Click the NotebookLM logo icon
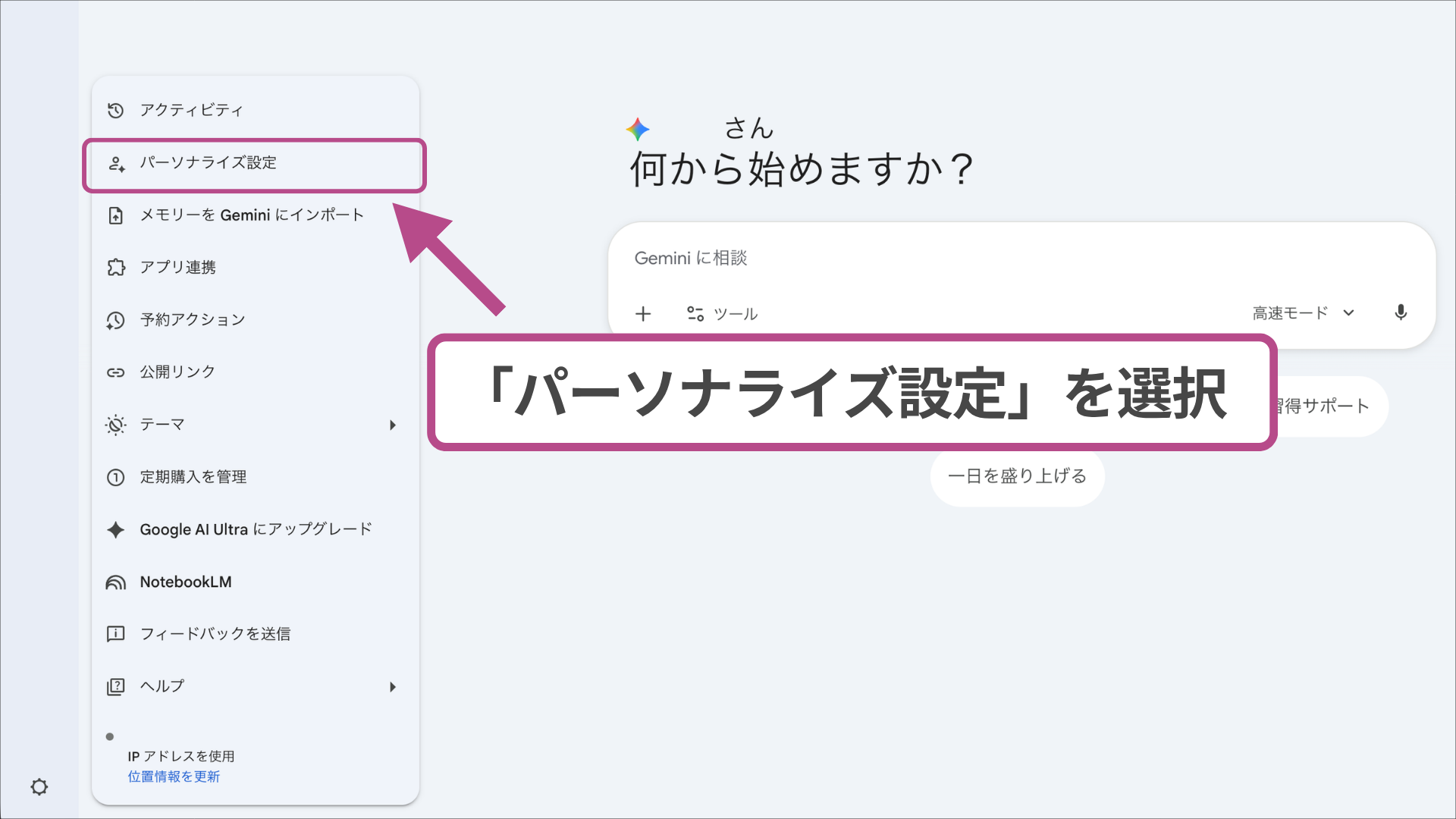 point(115,582)
